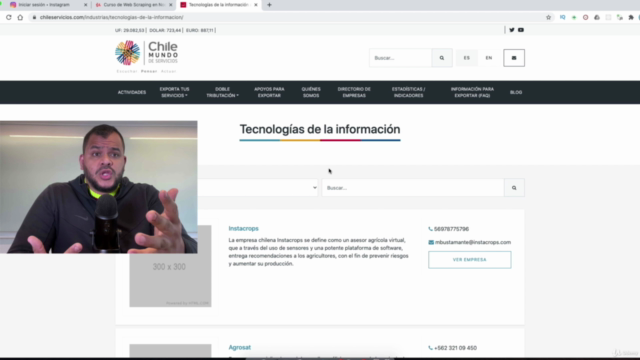The width and height of the screenshot is (640, 360).
Task: Open the Blog menu item
Action: point(516,92)
